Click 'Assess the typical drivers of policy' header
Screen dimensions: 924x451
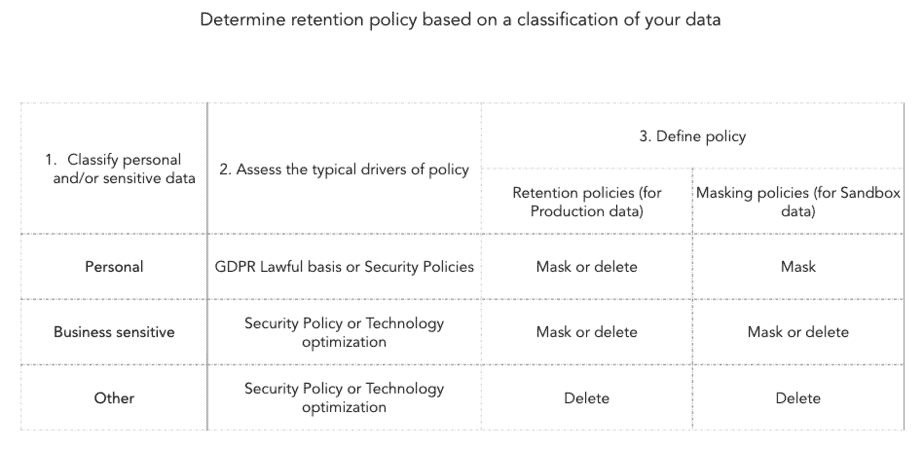point(344,169)
